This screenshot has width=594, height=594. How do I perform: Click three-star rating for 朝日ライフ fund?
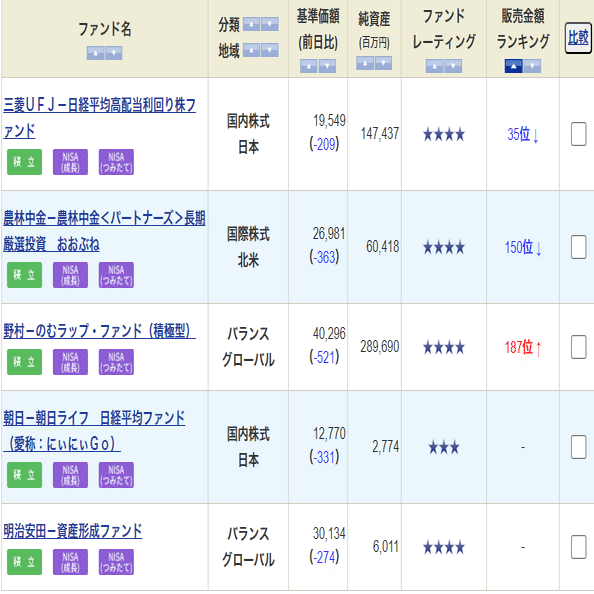(444, 447)
